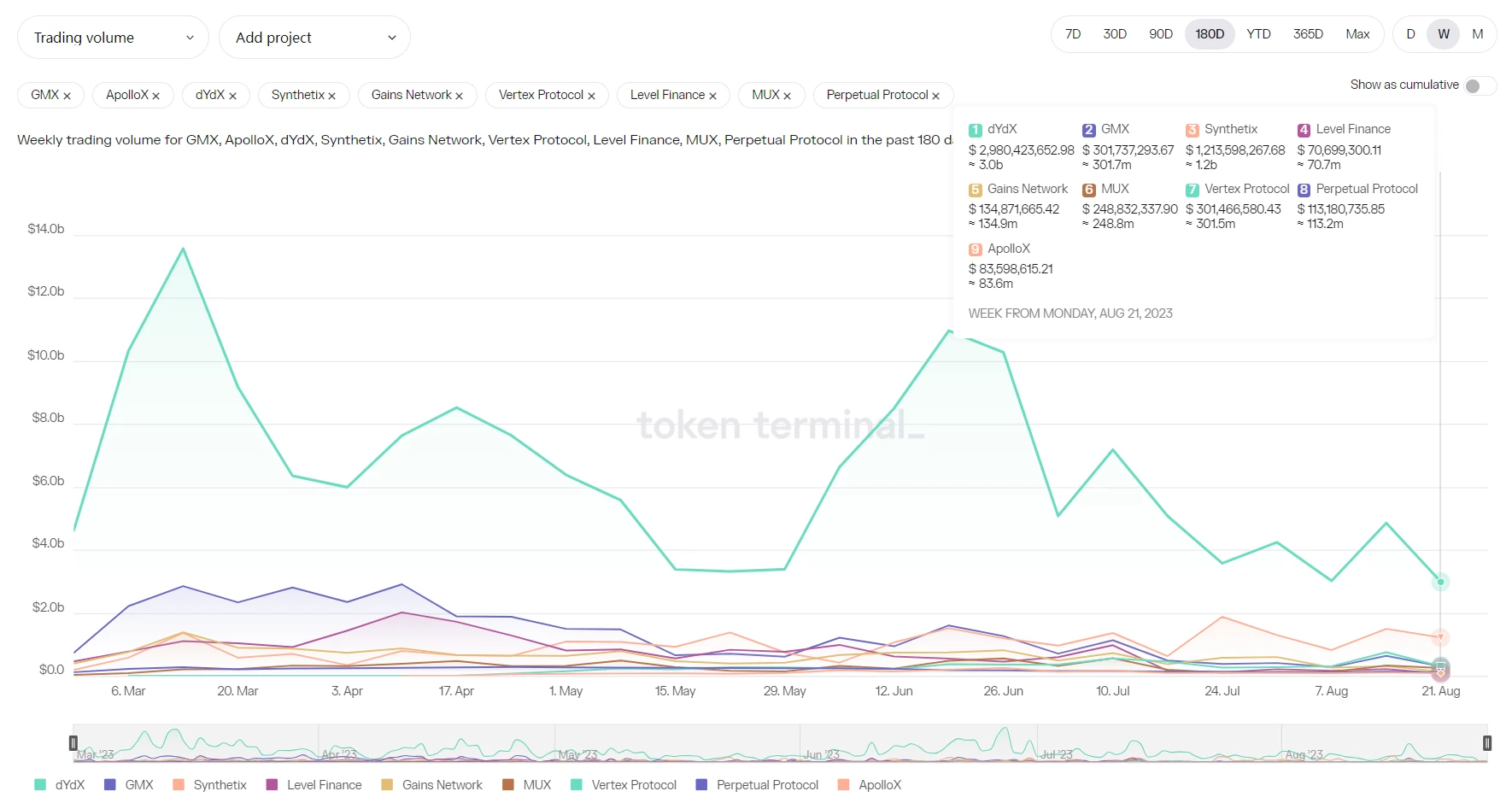Click dYdX value $2,980,423,652.98 in tooltip

(x=1022, y=150)
